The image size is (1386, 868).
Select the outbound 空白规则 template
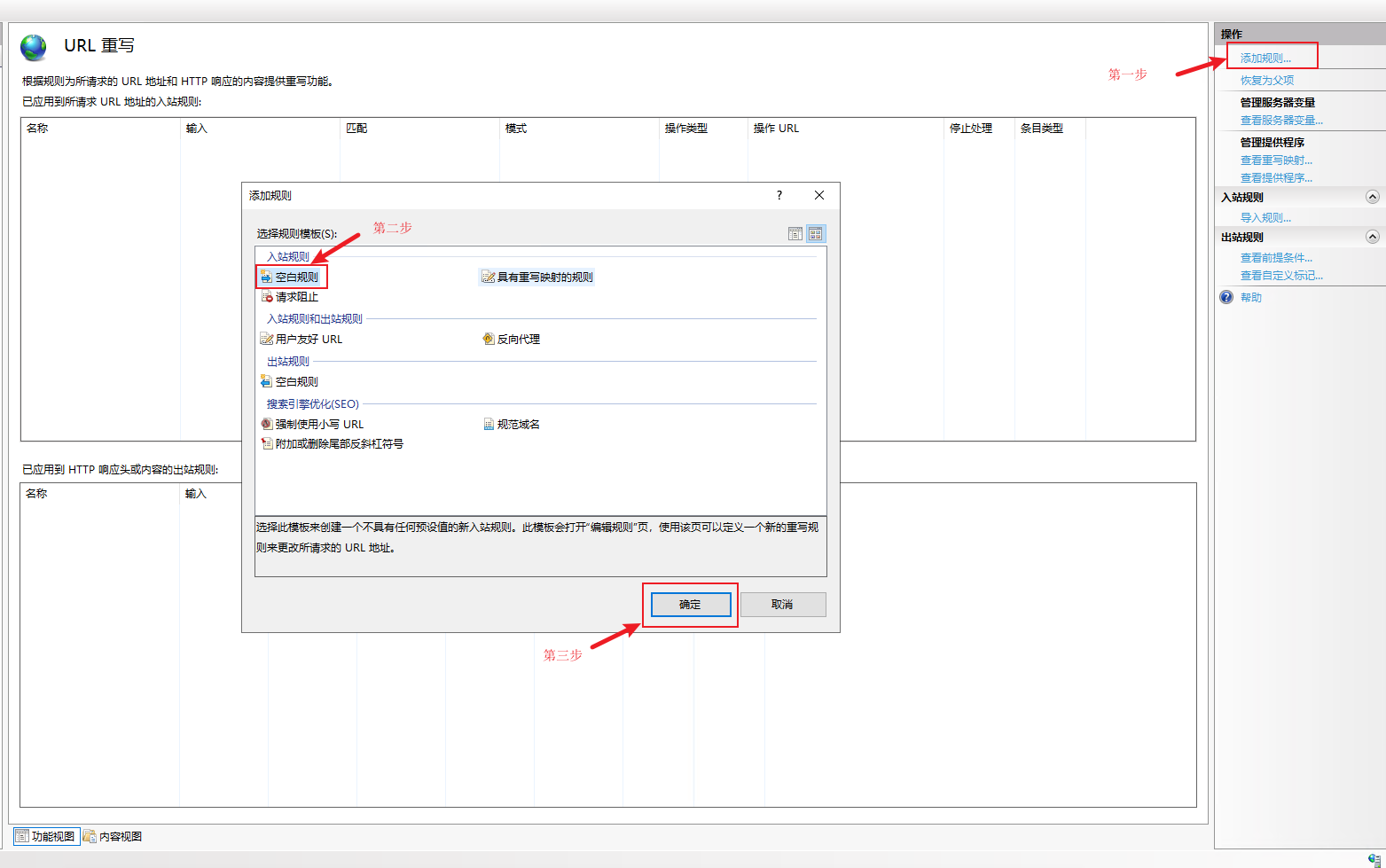click(x=296, y=382)
